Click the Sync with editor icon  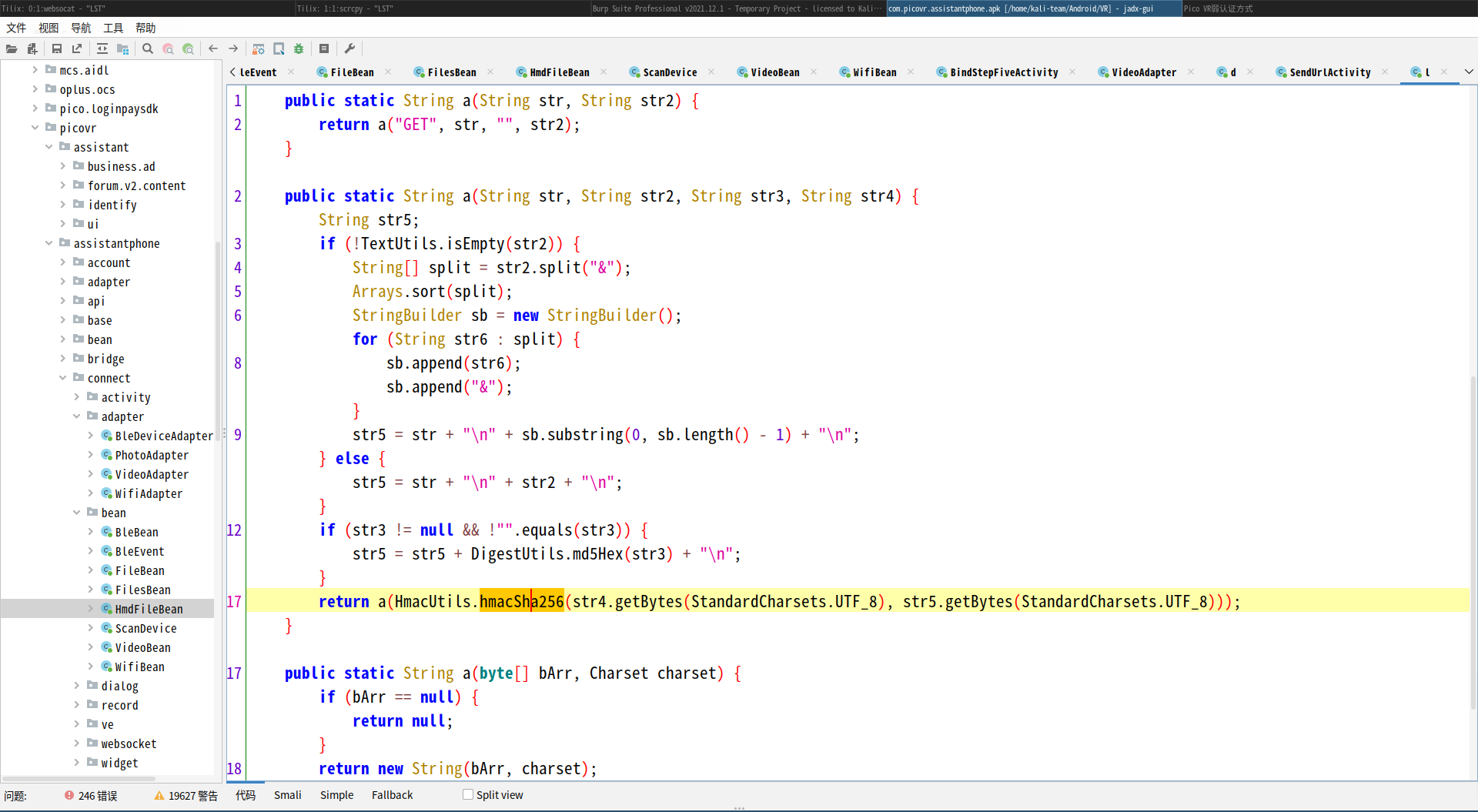102,48
